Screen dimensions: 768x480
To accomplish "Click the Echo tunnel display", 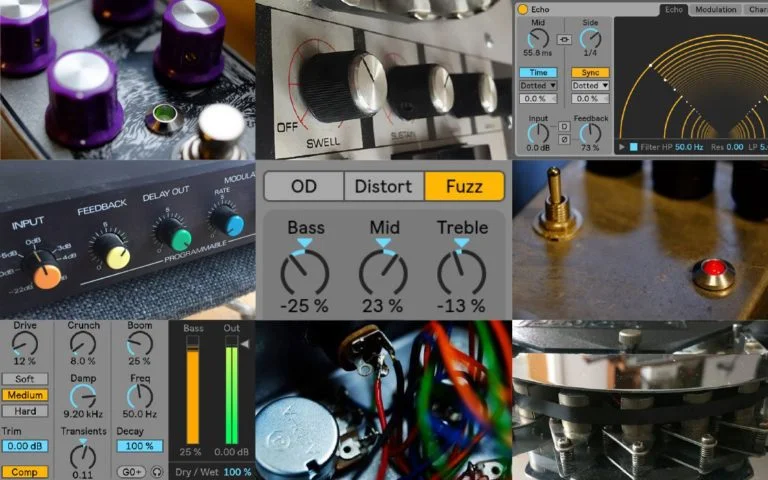I will (691, 78).
